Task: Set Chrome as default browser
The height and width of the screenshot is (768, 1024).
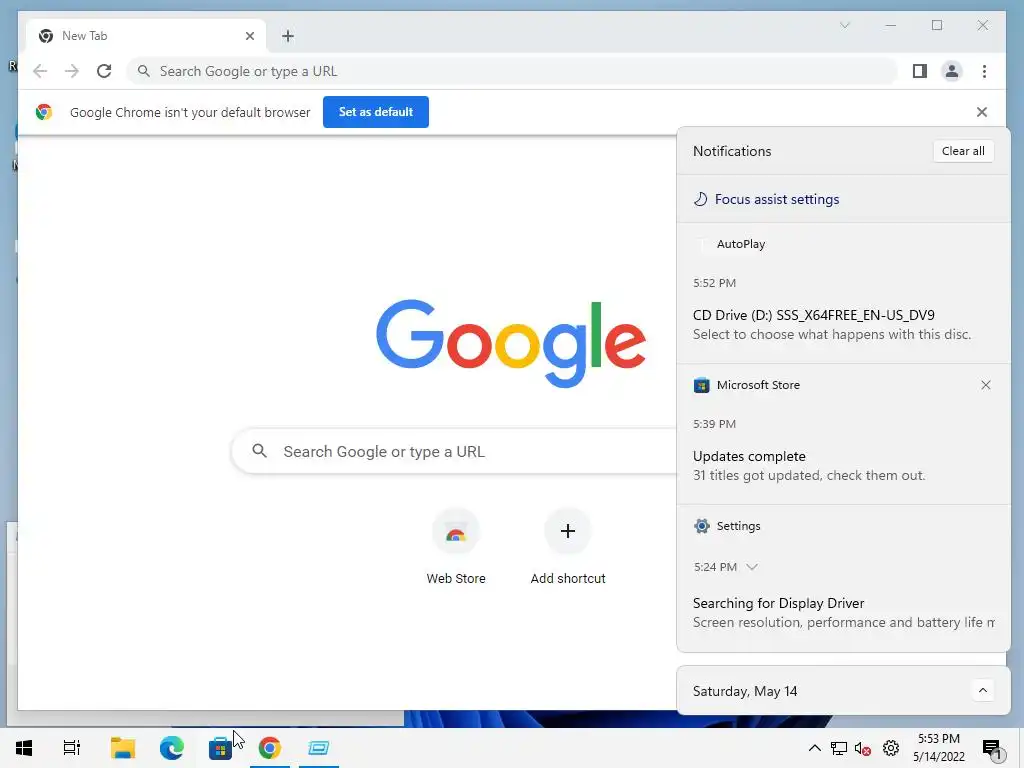Action: click(x=376, y=112)
